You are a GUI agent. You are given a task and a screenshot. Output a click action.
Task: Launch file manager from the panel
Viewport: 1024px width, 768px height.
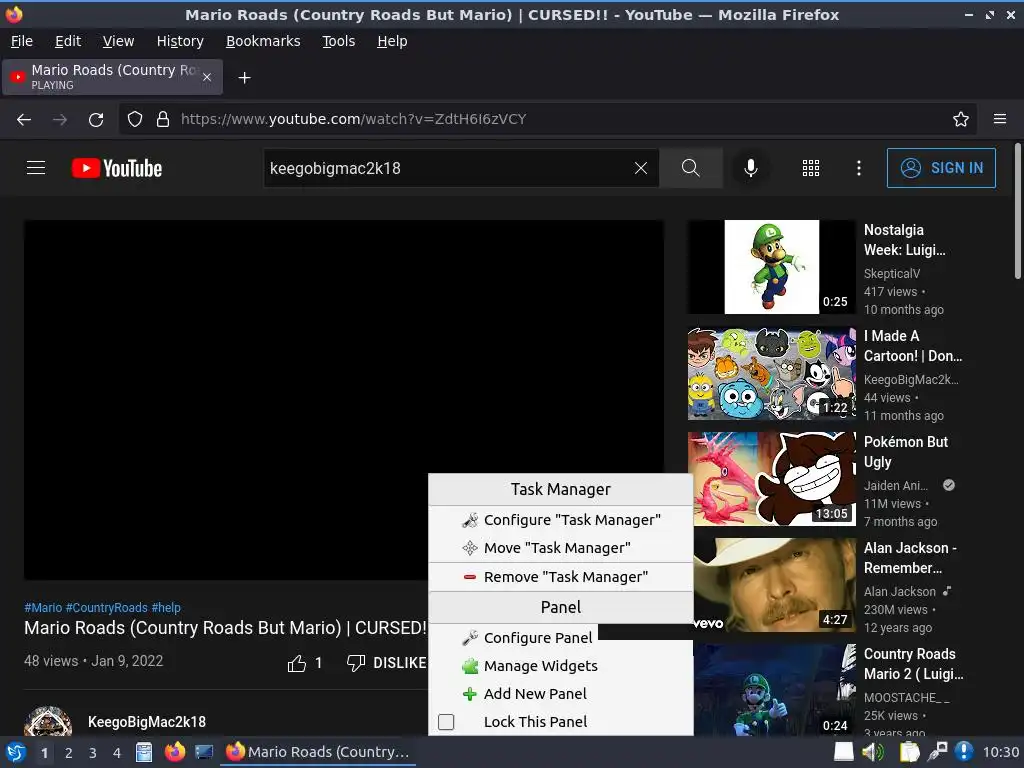pyautogui.click(x=144, y=752)
